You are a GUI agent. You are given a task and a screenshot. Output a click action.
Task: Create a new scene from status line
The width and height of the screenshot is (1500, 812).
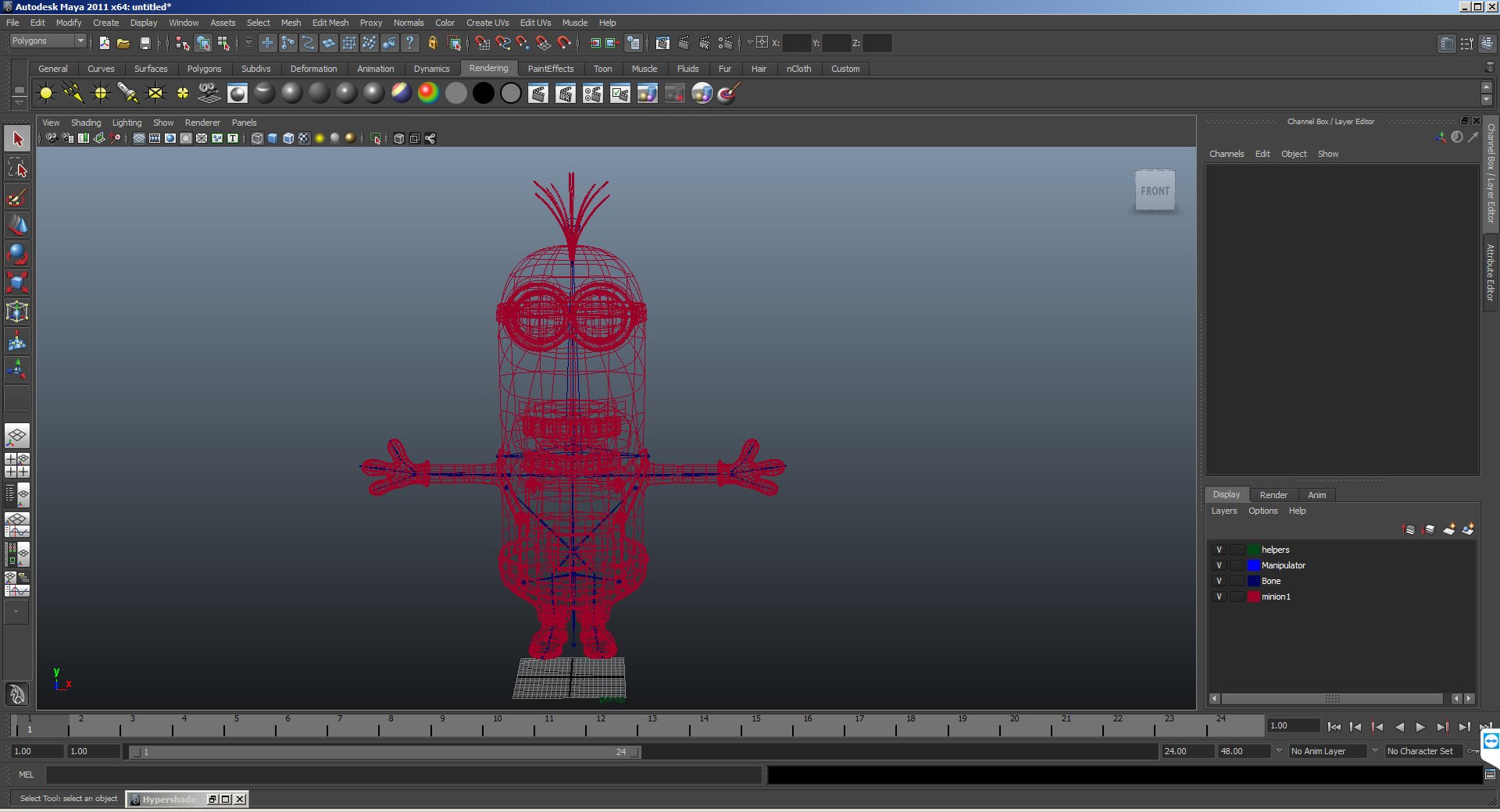pos(104,43)
